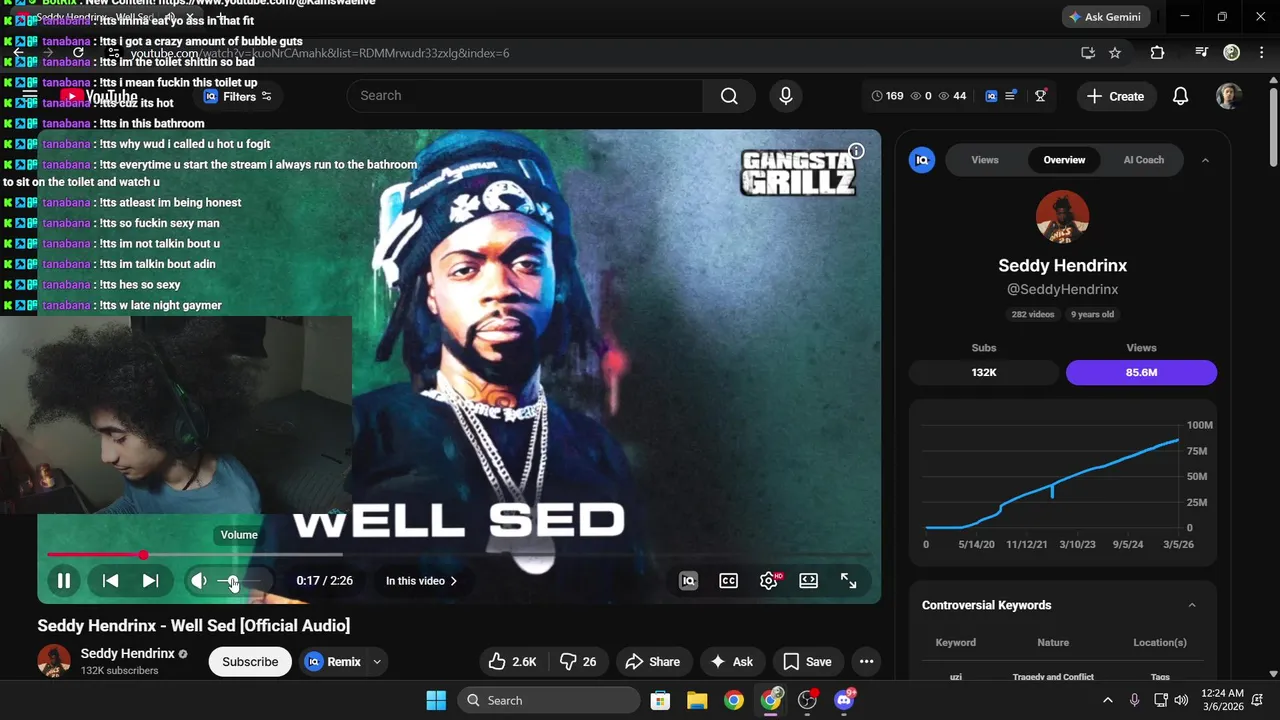This screenshot has width=1280, height=720.
Task: Collapse the vidIQ overview panel chevron
Action: (x=1205, y=160)
